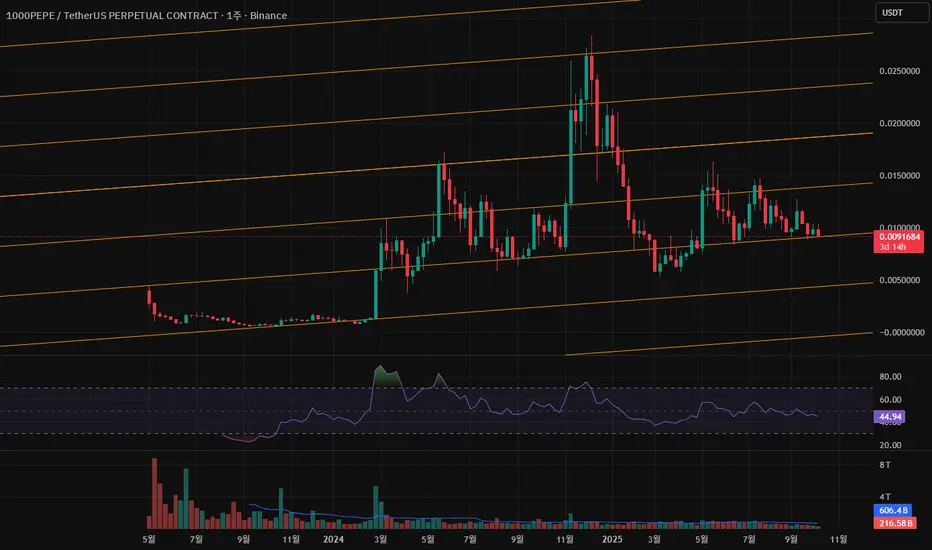
Task: Click the red current price tag 0.0091684
Action: 899,237
